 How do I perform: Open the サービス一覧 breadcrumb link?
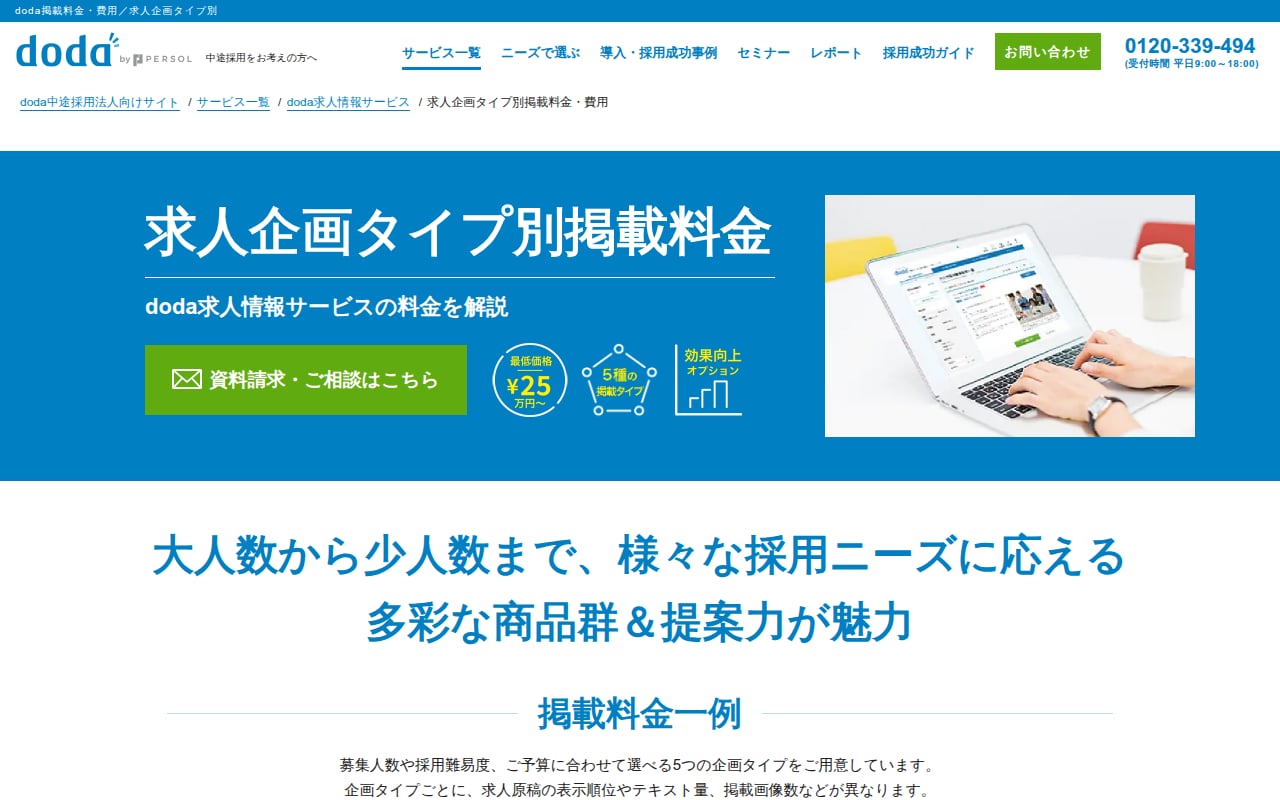coord(233,102)
